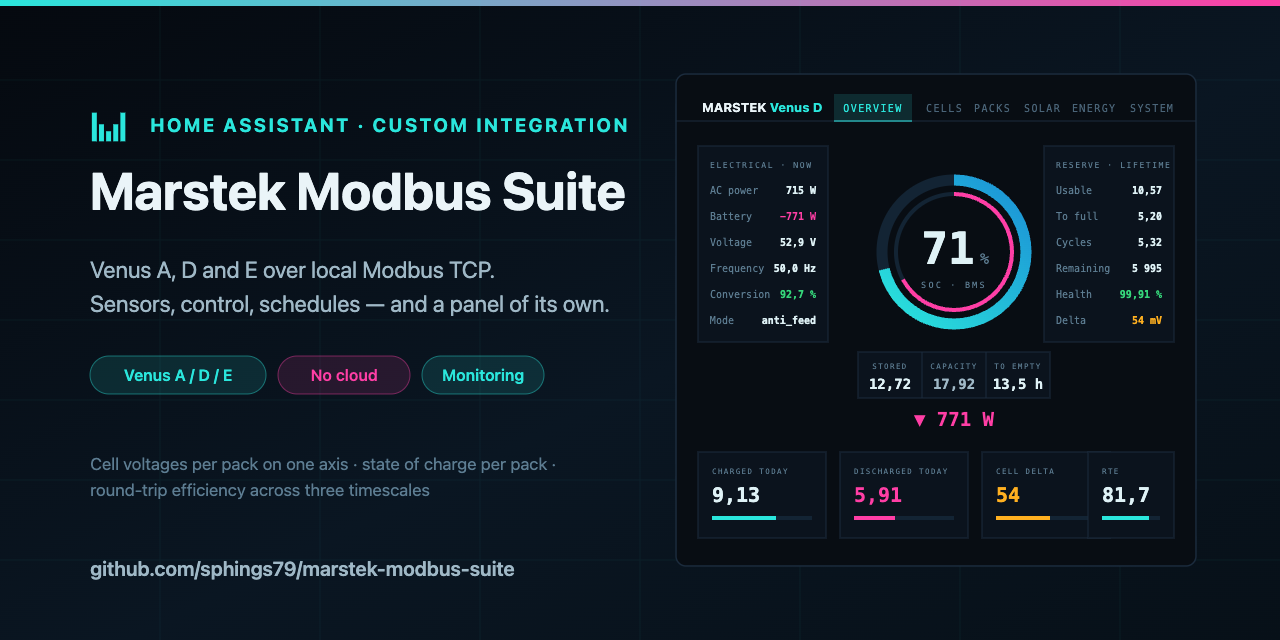Click the No cloud pill

coord(344,375)
